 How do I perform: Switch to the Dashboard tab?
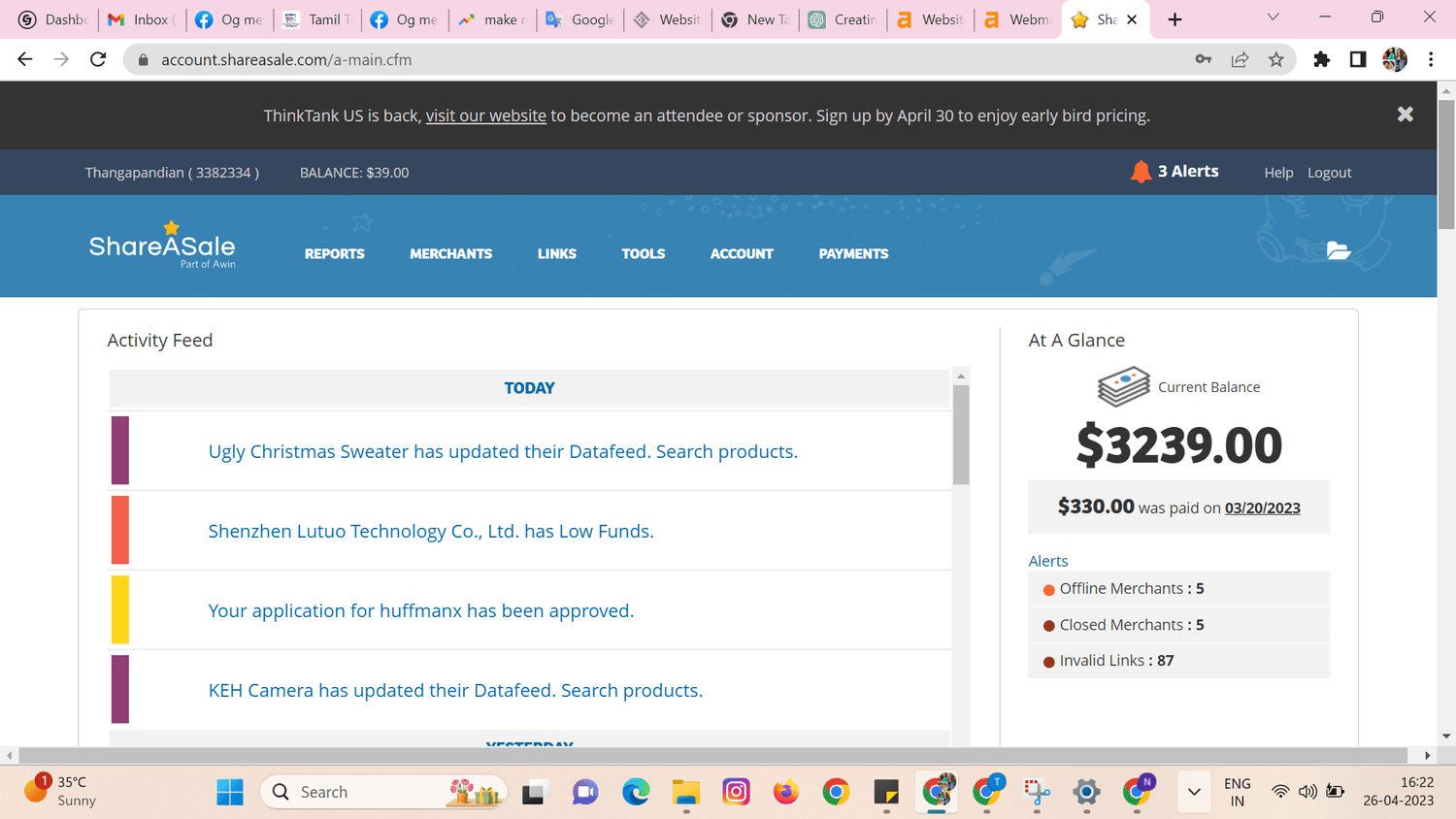pos(54,19)
